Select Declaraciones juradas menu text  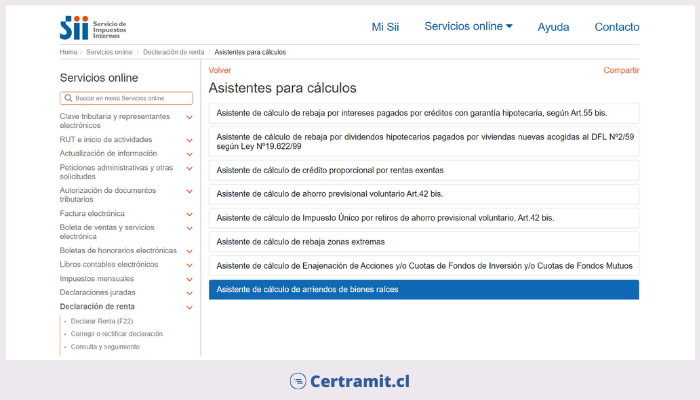click(97, 292)
